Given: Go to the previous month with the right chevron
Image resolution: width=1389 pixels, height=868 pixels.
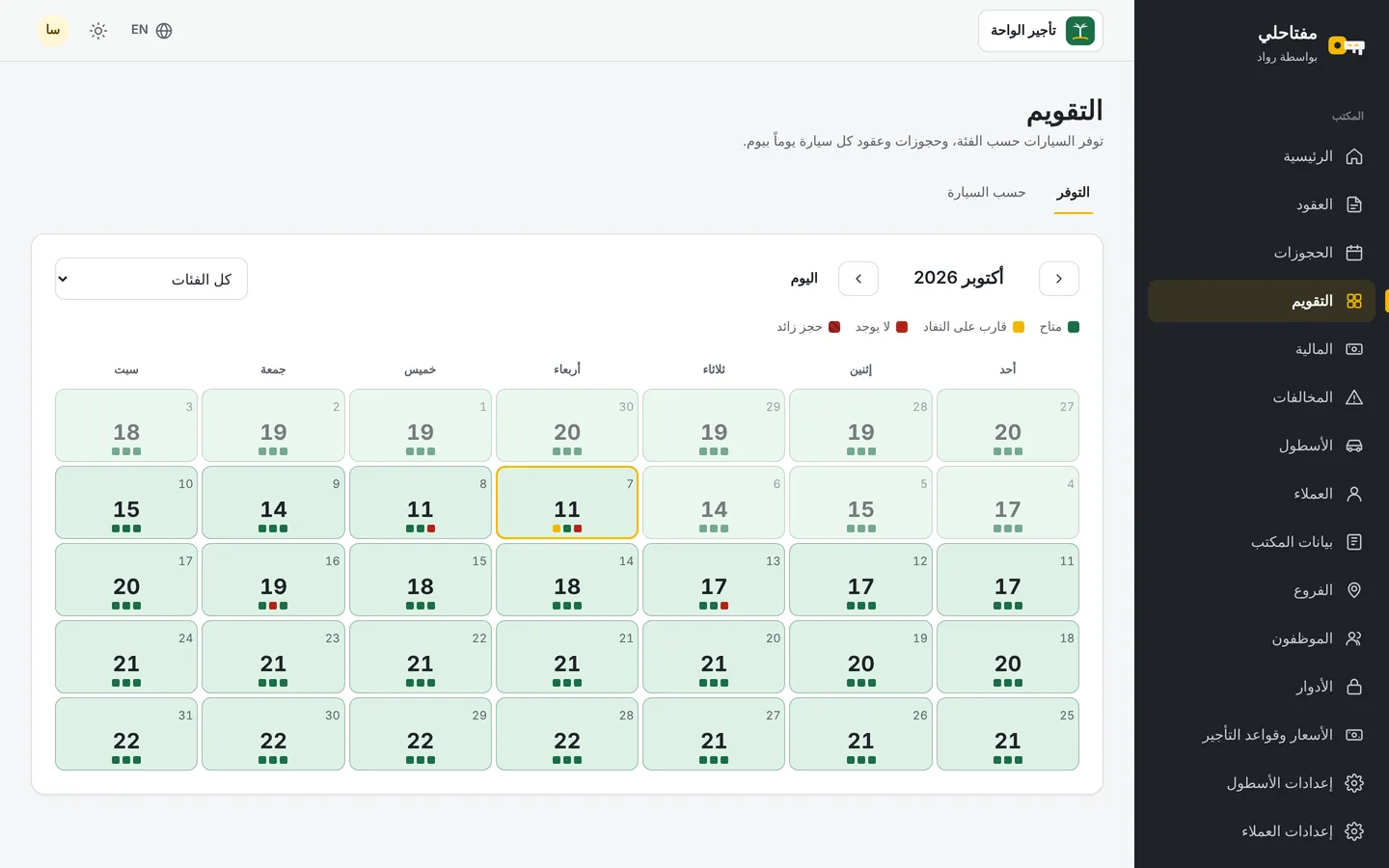Looking at the screenshot, I should (1059, 279).
